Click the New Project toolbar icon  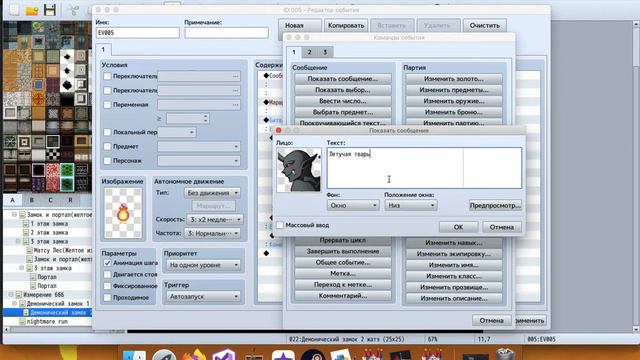pos(14,9)
